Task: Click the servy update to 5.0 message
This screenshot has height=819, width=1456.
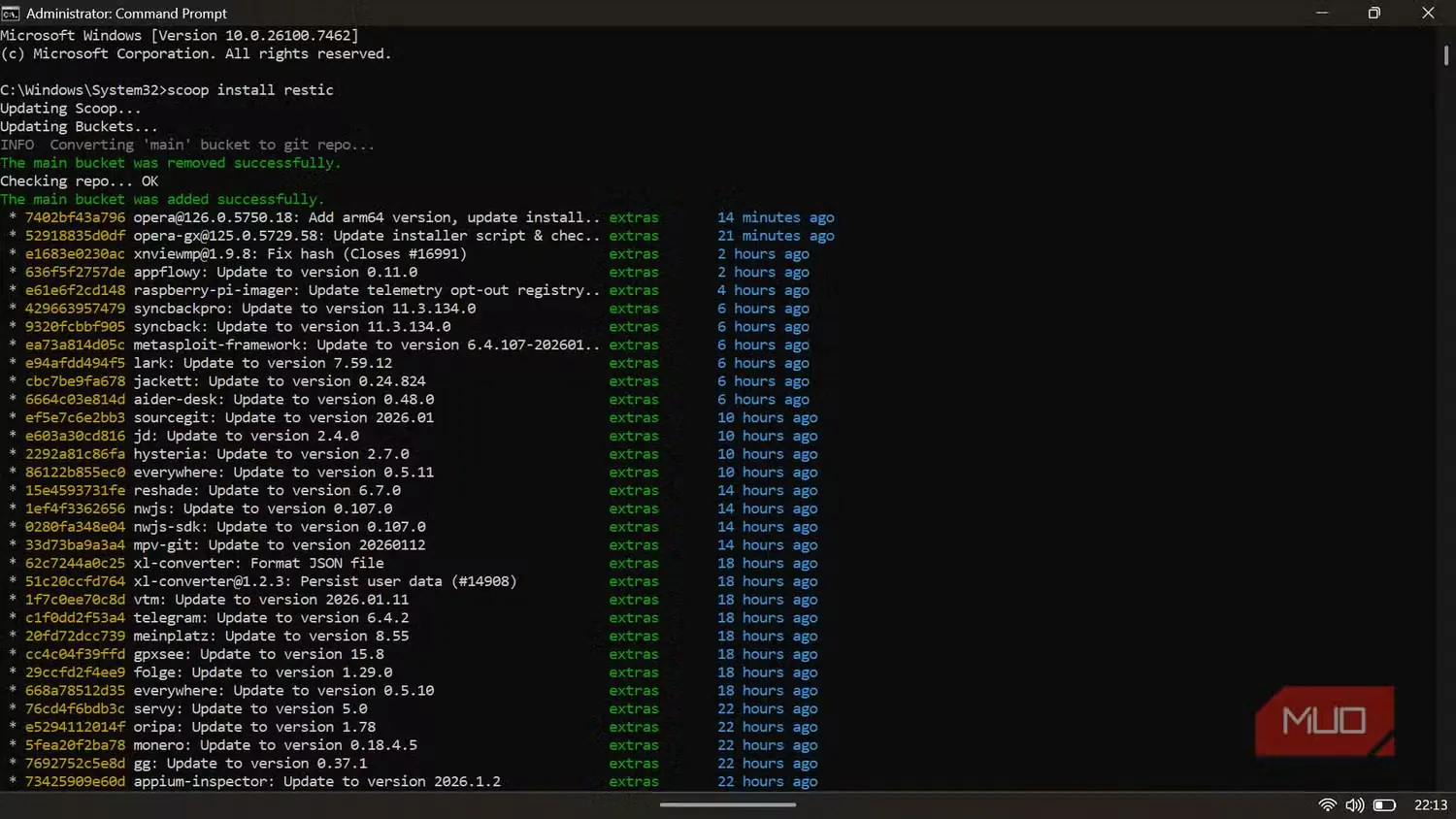Action: 250,709
